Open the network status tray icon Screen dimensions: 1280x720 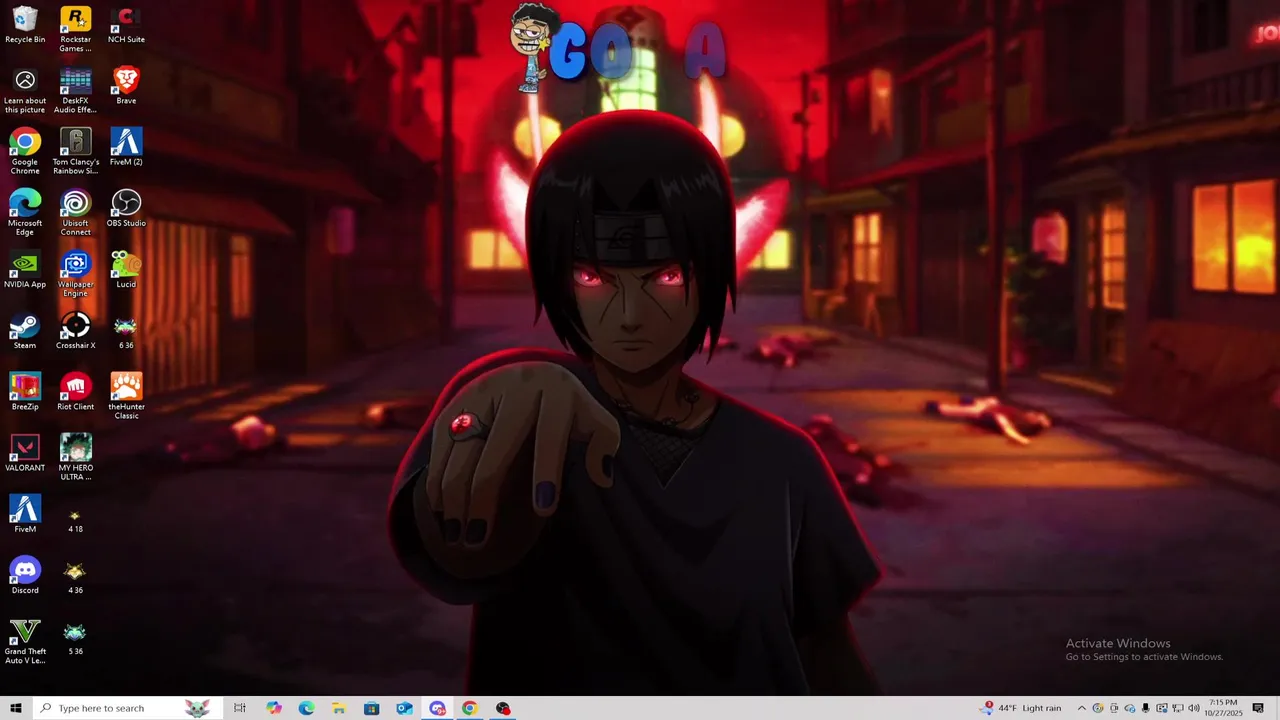click(1177, 708)
